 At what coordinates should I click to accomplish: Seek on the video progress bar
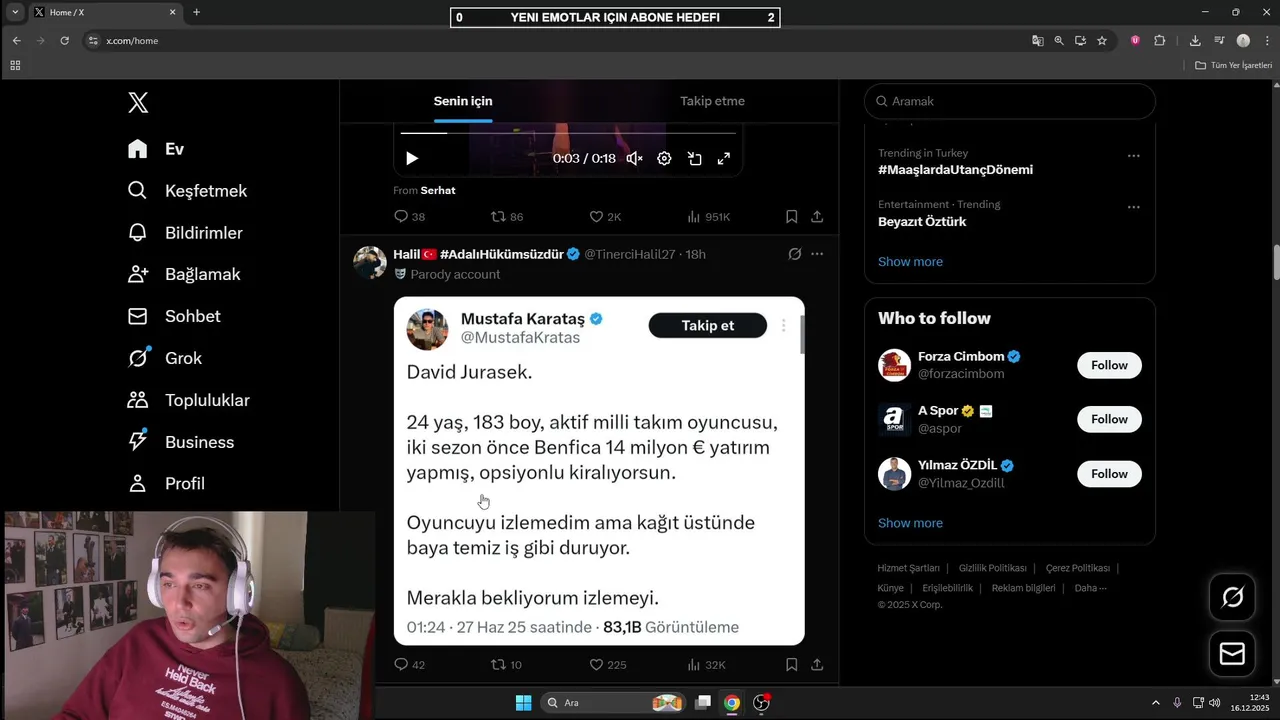568,132
